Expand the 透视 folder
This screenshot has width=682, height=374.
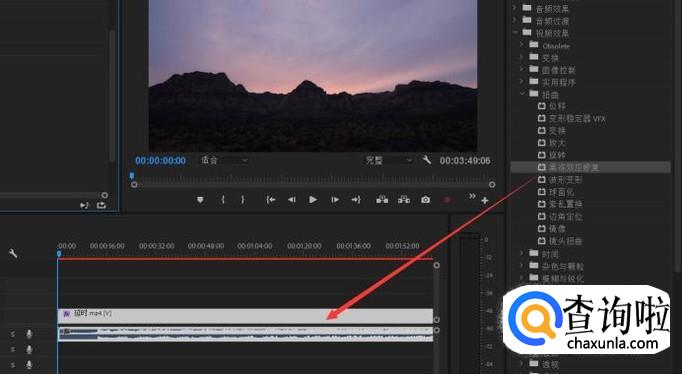522,363
